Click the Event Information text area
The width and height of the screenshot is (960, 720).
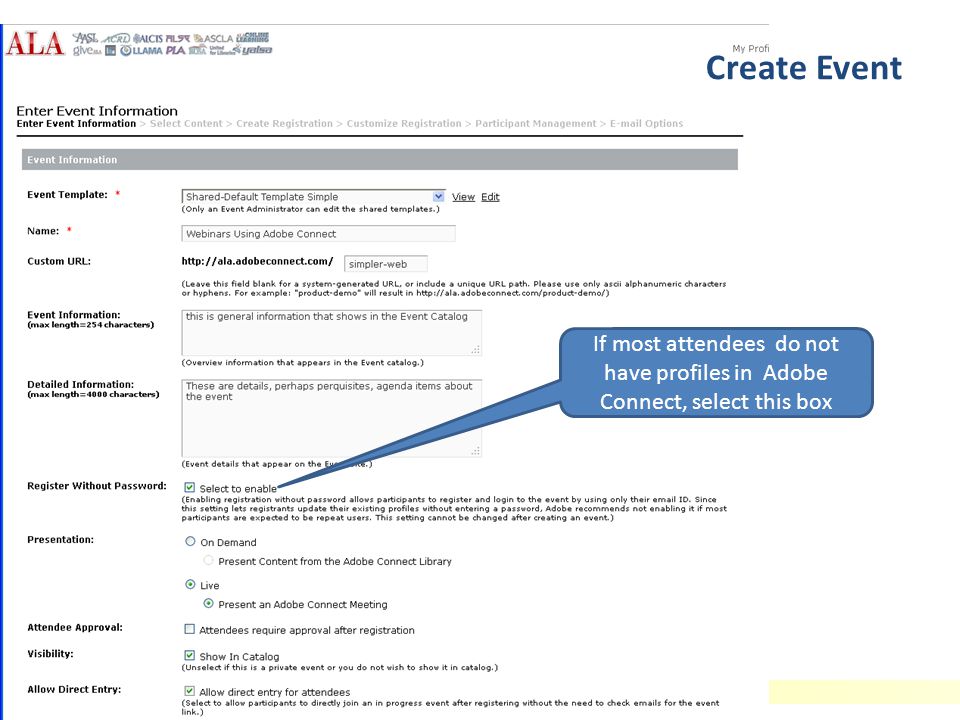coord(331,332)
